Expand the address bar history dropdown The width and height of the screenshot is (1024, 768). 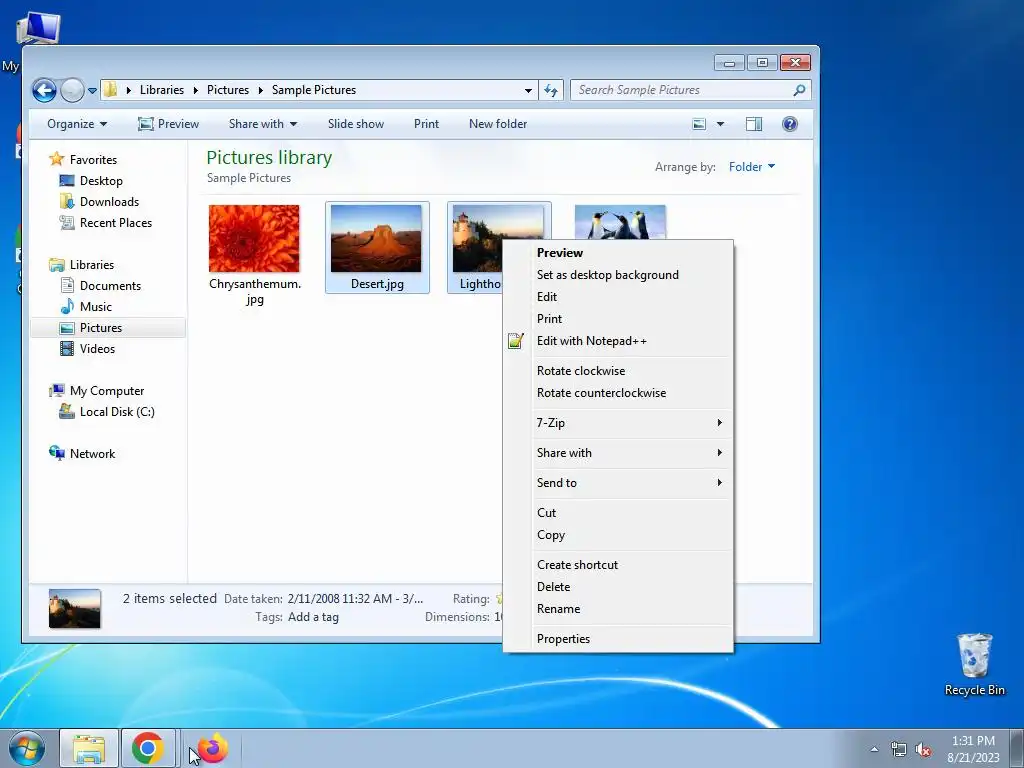528,90
